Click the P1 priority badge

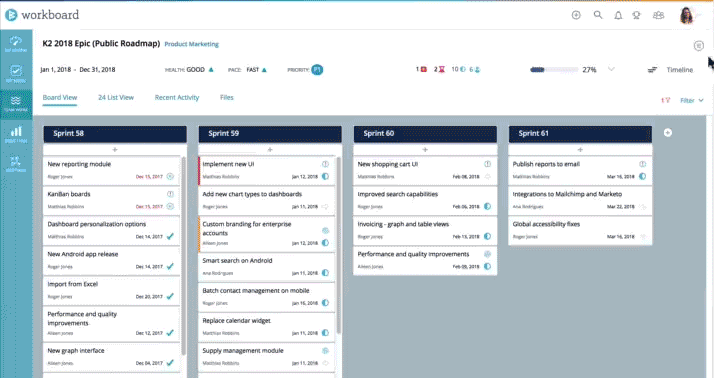pyautogui.click(x=317, y=70)
